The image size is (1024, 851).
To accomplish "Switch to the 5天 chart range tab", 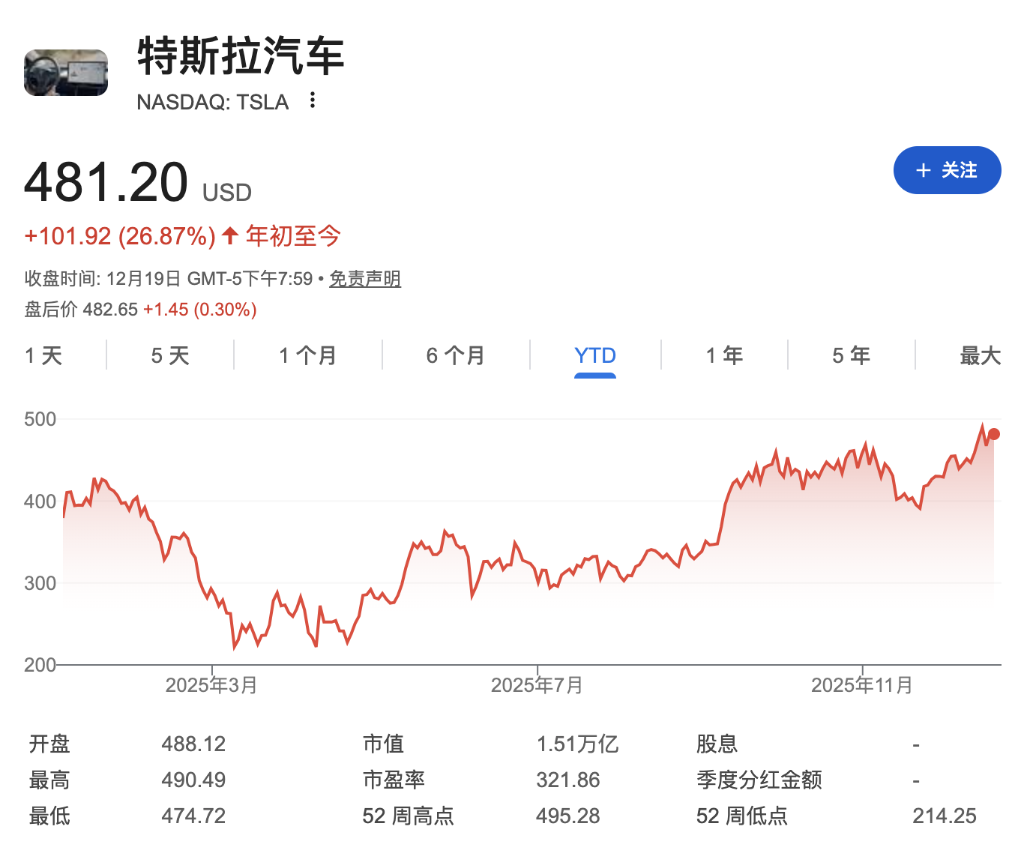I will 169,355.
